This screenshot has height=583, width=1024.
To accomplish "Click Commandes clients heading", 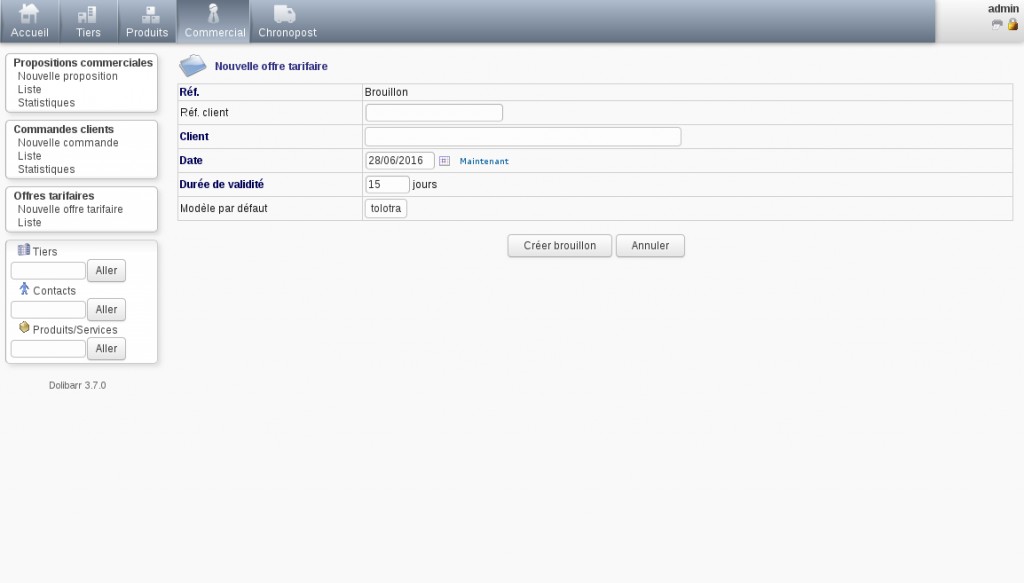I will pyautogui.click(x=63, y=129).
